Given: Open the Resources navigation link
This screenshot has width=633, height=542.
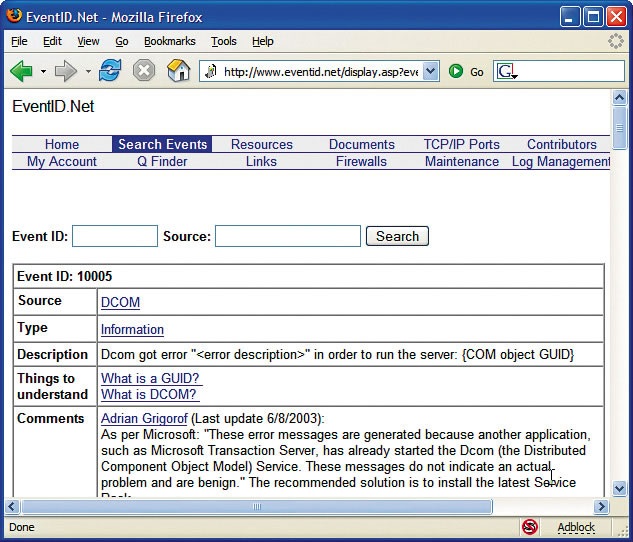Looking at the screenshot, I should tap(262, 144).
